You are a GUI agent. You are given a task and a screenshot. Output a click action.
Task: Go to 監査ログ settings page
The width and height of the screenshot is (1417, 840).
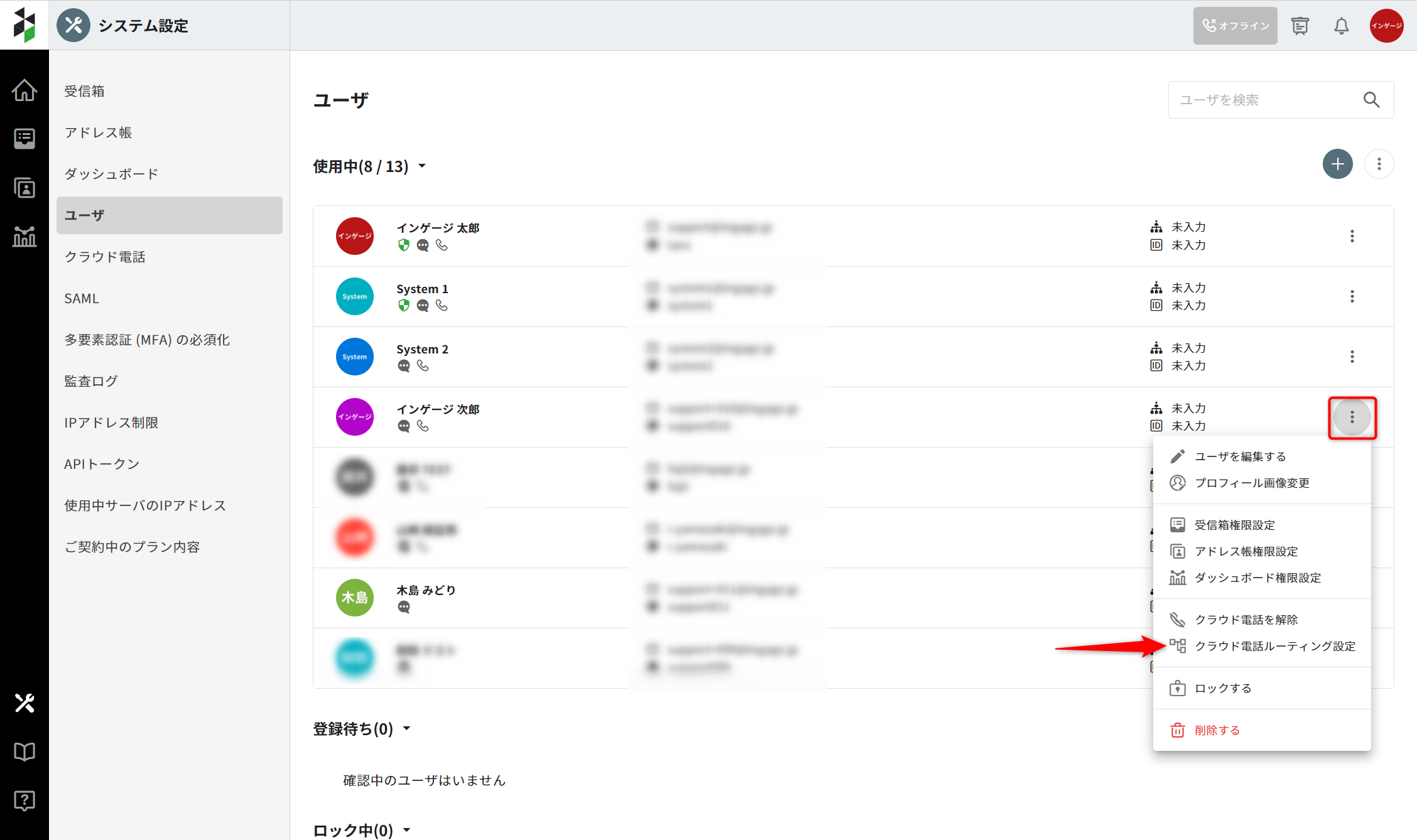(91, 381)
